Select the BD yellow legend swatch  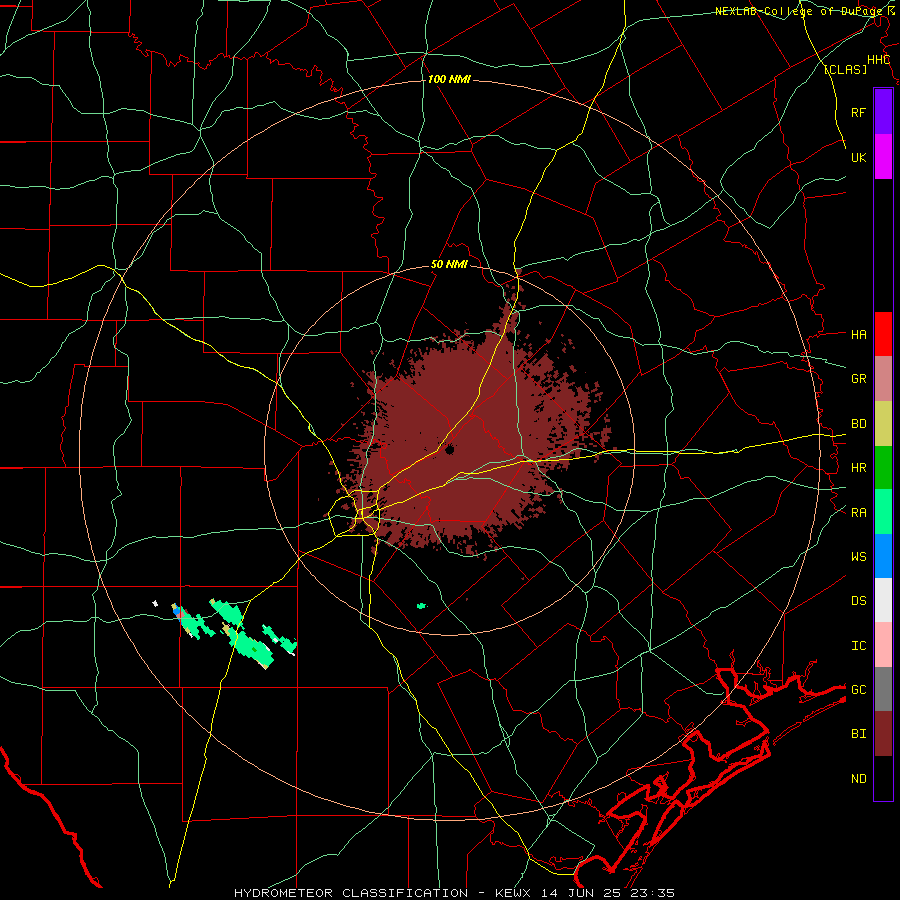pyautogui.click(x=883, y=424)
